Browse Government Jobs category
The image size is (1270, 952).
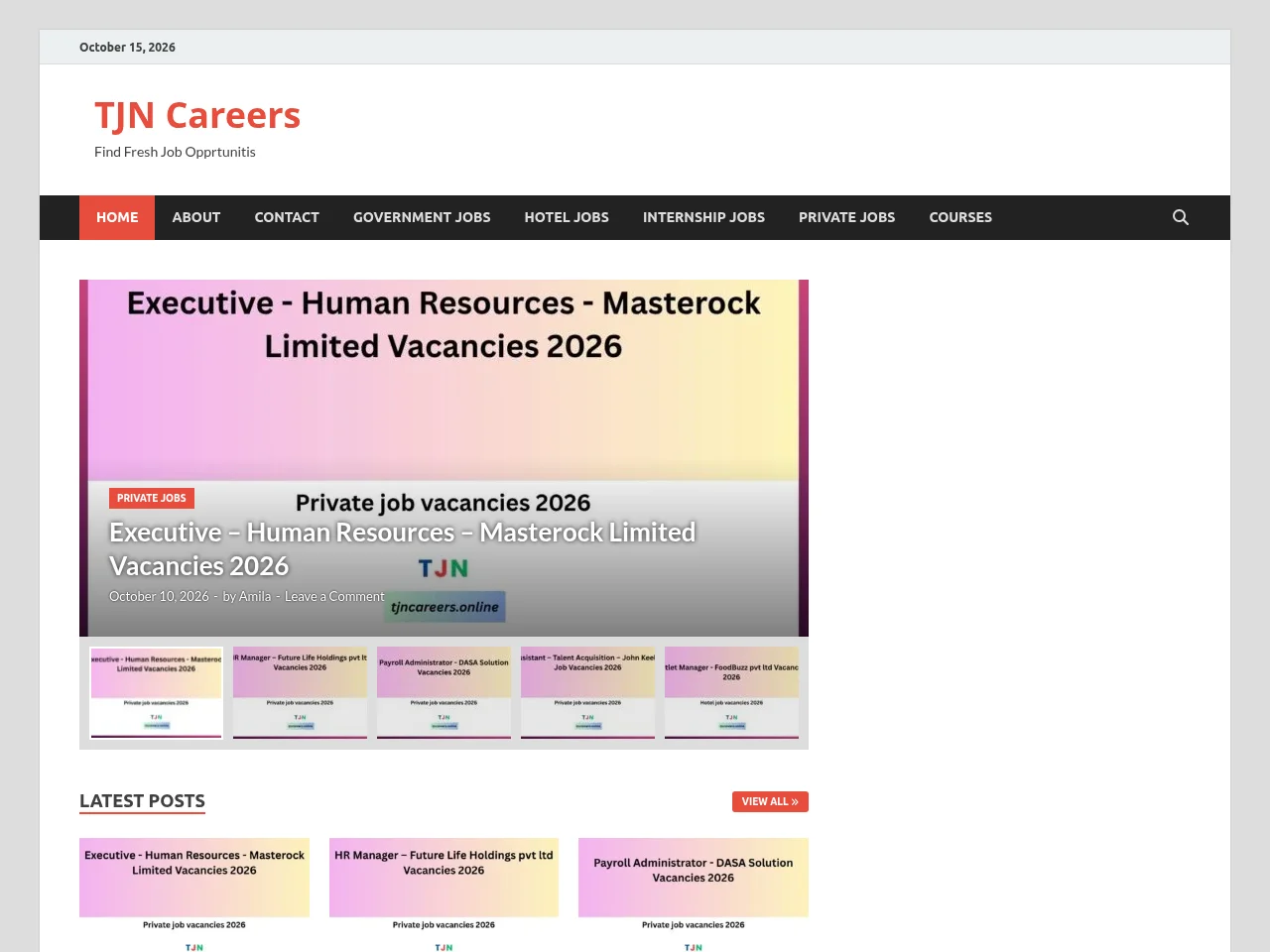(x=422, y=217)
